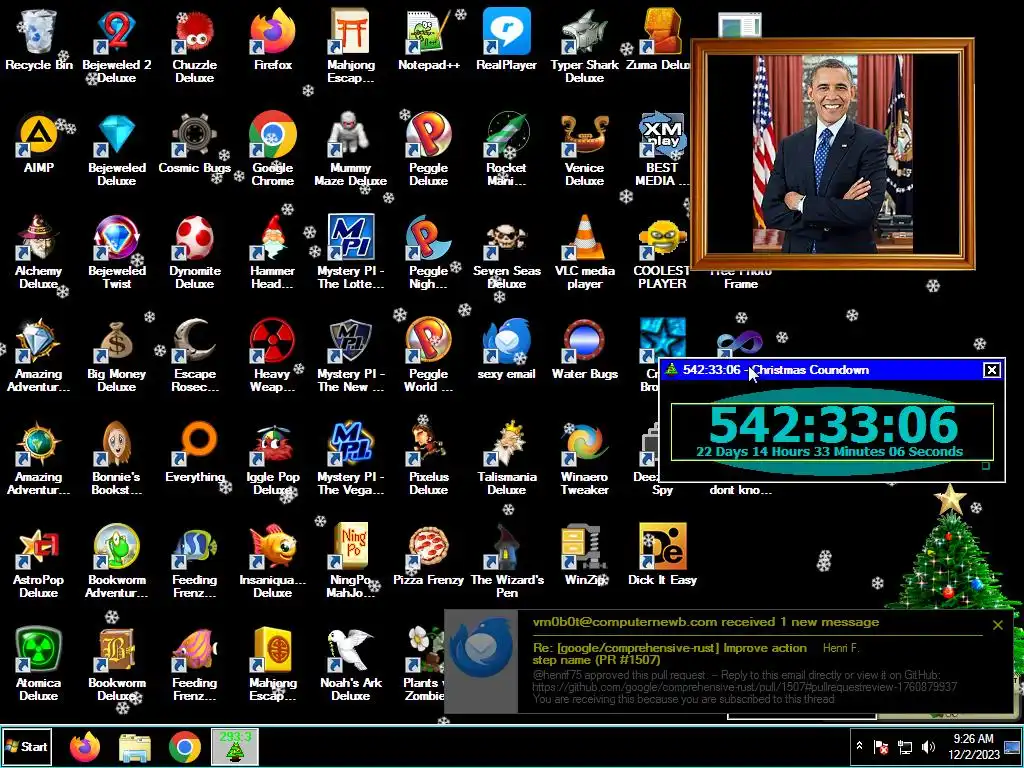Launch Dynomite Deluxe egg icon
1024x768 pixels.
point(195,251)
